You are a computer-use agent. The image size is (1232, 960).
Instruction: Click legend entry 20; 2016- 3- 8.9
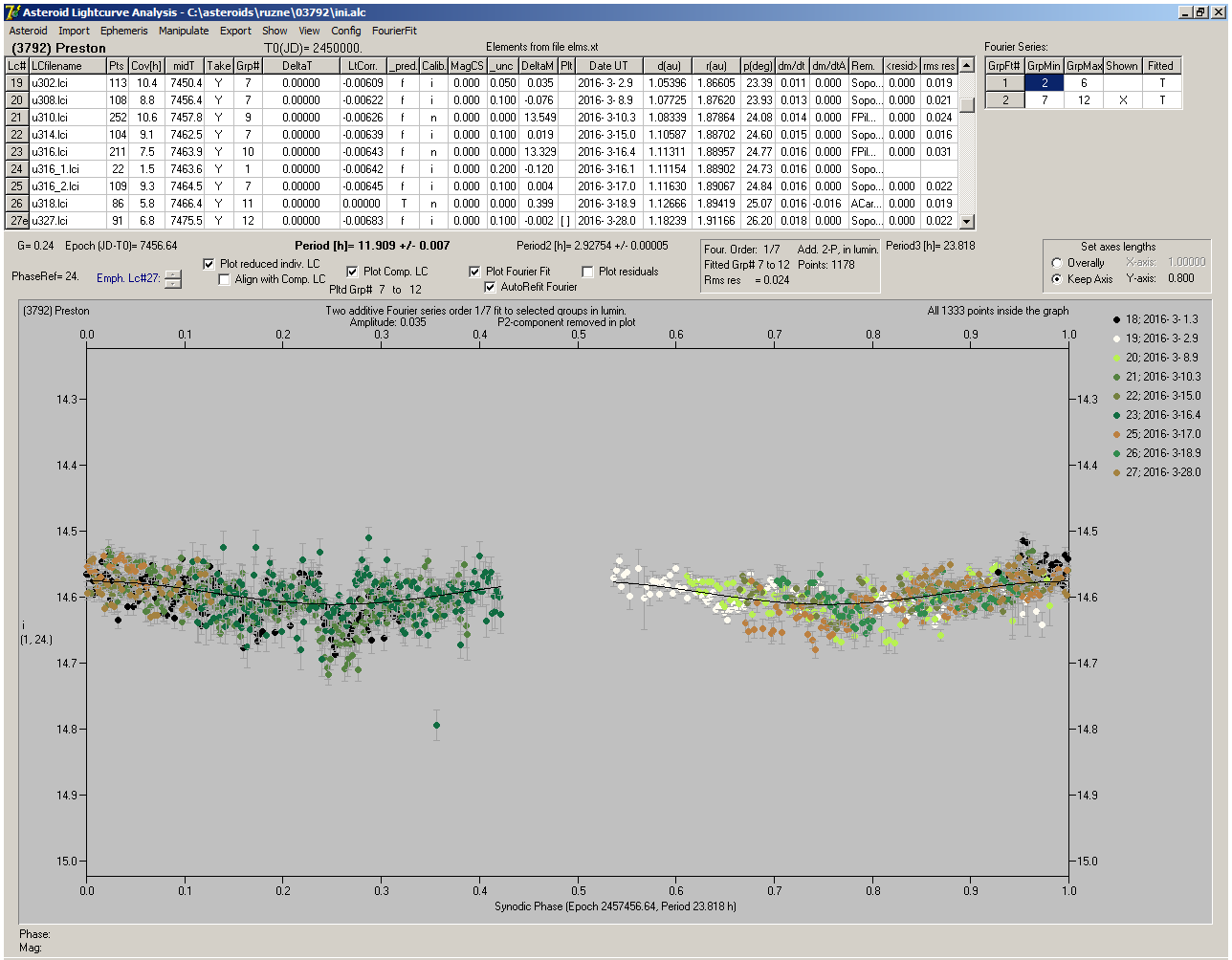tap(1156, 358)
